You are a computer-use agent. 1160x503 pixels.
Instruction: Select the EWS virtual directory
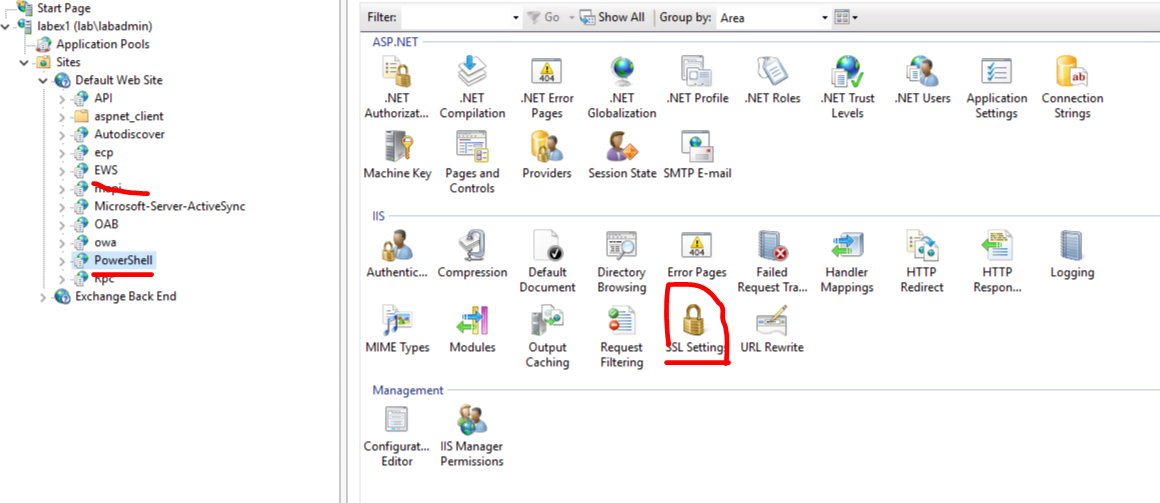coord(106,170)
